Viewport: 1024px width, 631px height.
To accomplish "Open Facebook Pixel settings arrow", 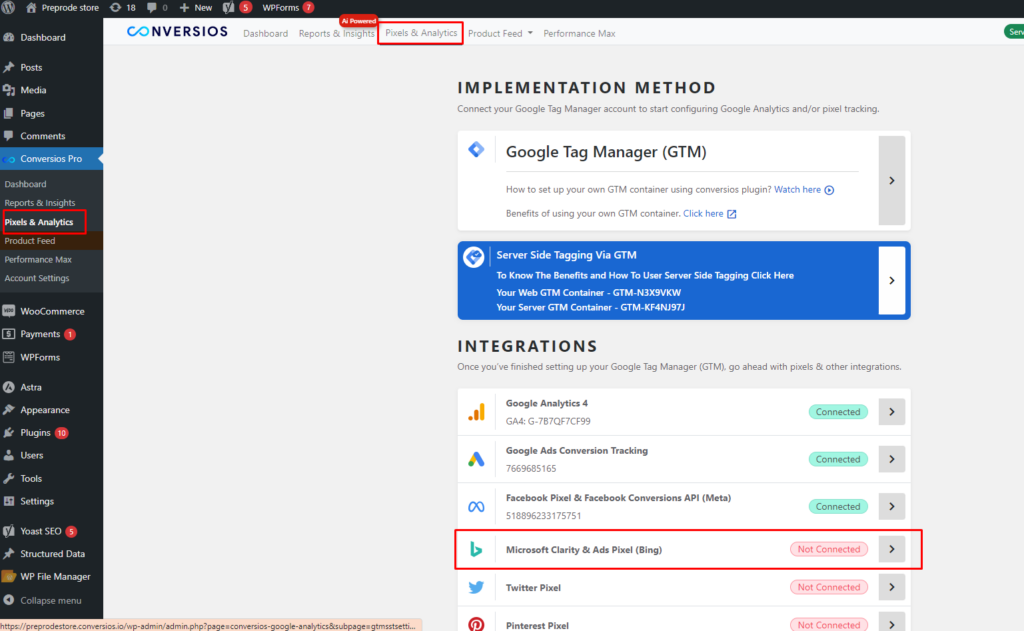I will tap(891, 506).
